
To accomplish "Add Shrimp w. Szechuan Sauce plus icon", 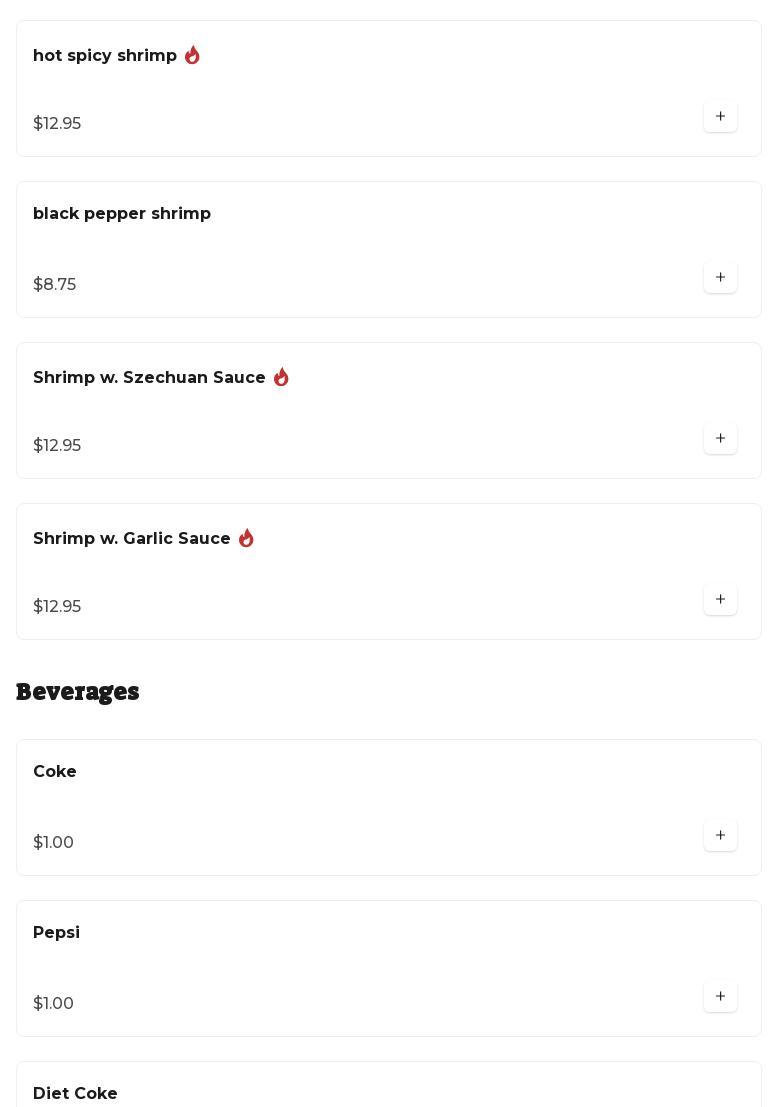I will click(720, 439).
